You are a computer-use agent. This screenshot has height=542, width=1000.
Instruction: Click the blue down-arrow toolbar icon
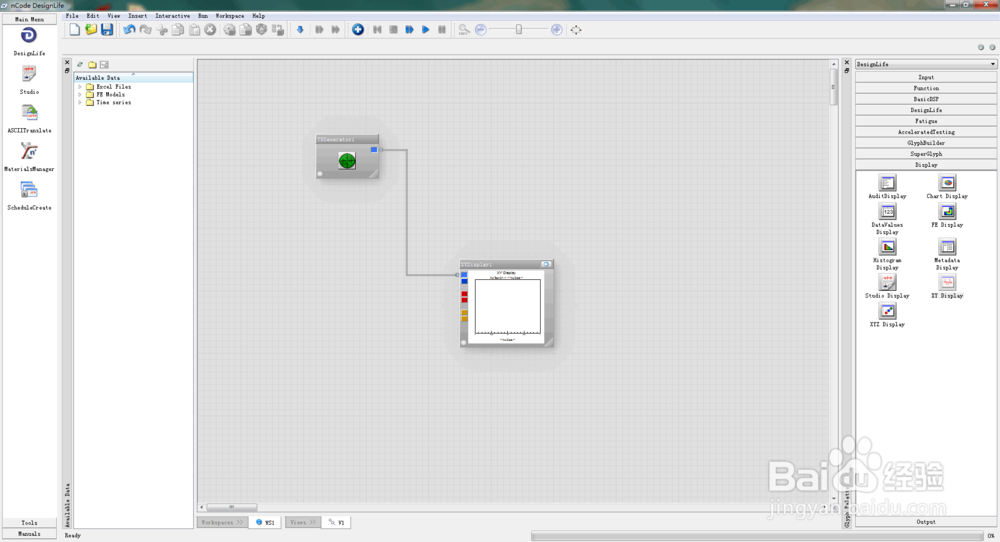pos(300,29)
